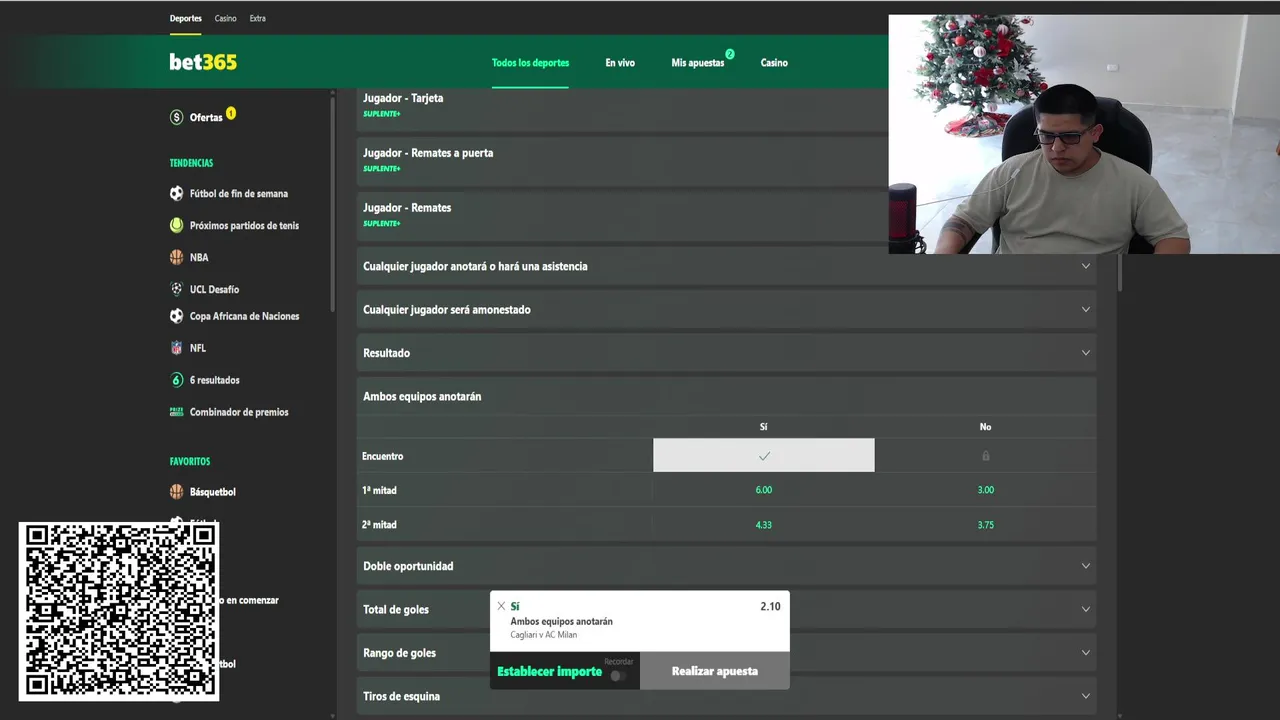Select the tennis ball icon for Próximos partidos
The width and height of the screenshot is (1280, 720).
tap(177, 225)
